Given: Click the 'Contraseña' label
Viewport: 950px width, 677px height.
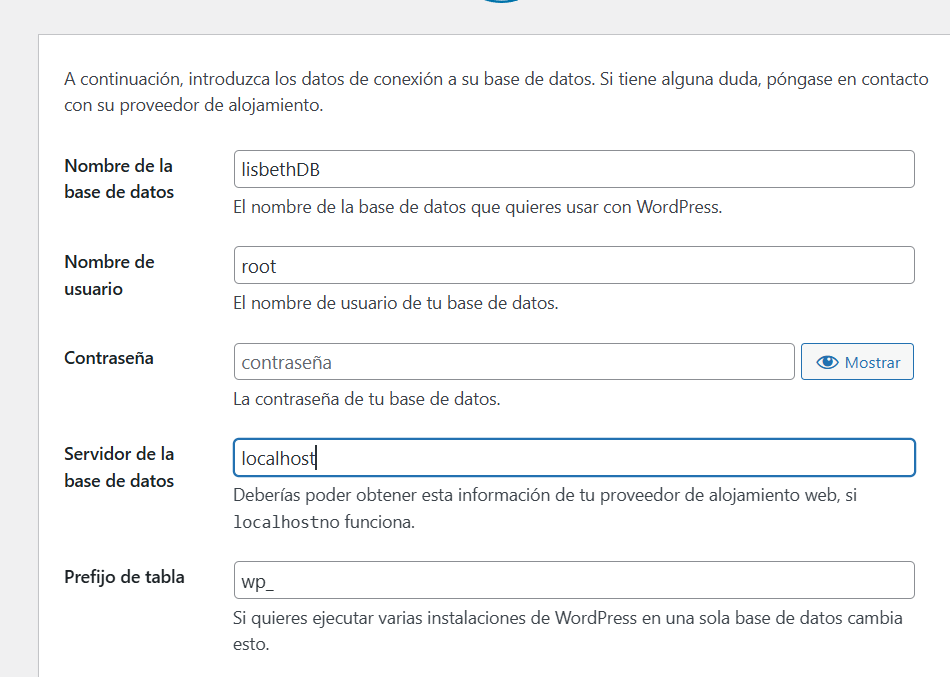Looking at the screenshot, I should coord(109,358).
